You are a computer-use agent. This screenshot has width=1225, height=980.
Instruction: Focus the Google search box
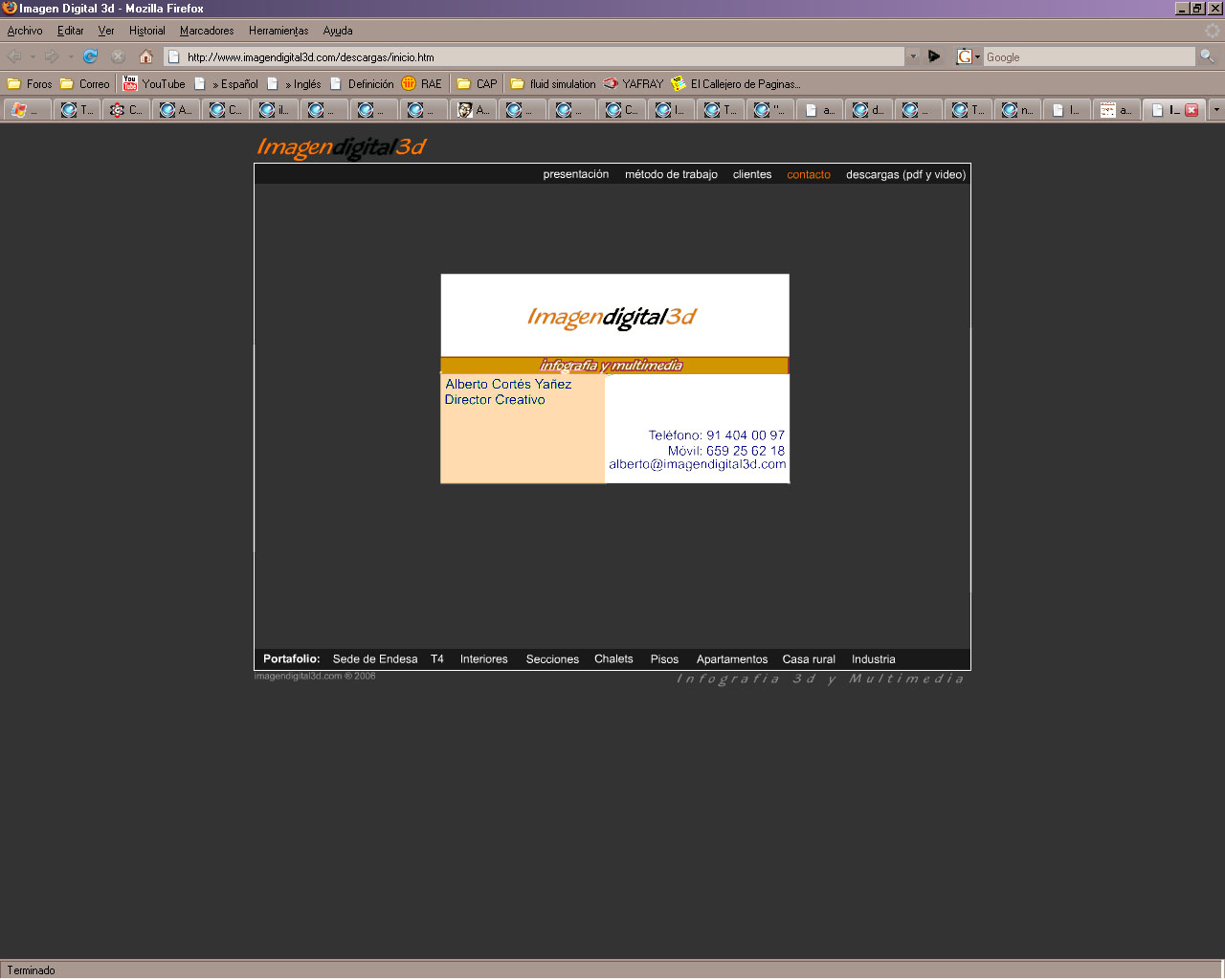pyautogui.click(x=1089, y=56)
